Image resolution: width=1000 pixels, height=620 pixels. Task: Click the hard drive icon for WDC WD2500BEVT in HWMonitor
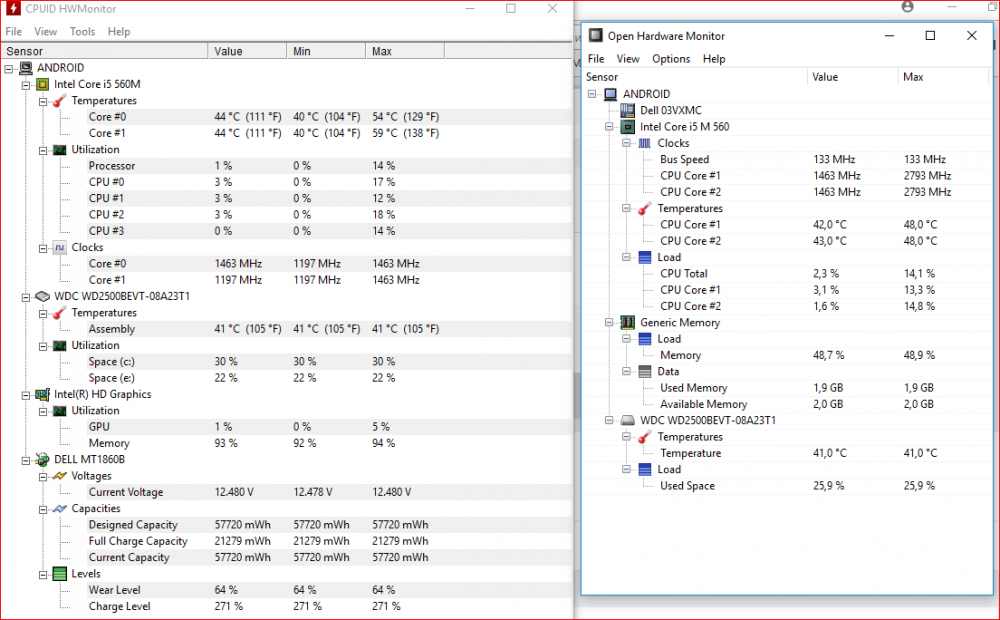click(43, 296)
